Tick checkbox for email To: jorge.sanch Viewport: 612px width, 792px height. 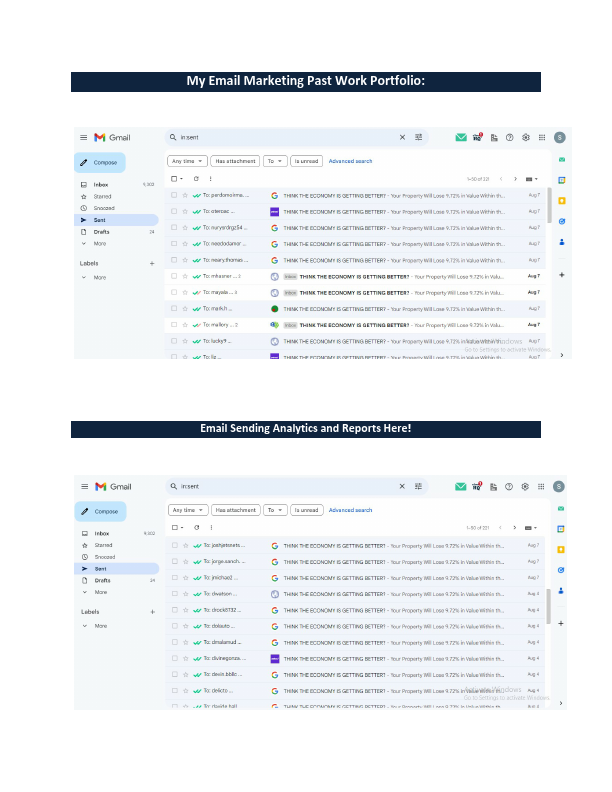[x=175, y=562]
